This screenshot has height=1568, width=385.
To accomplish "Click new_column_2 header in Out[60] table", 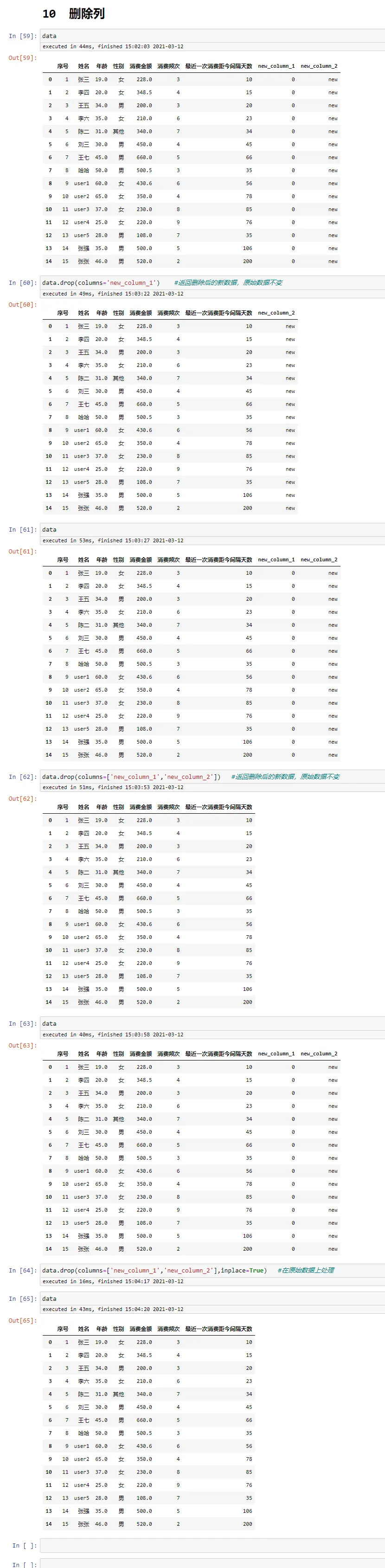I will 276,313.
